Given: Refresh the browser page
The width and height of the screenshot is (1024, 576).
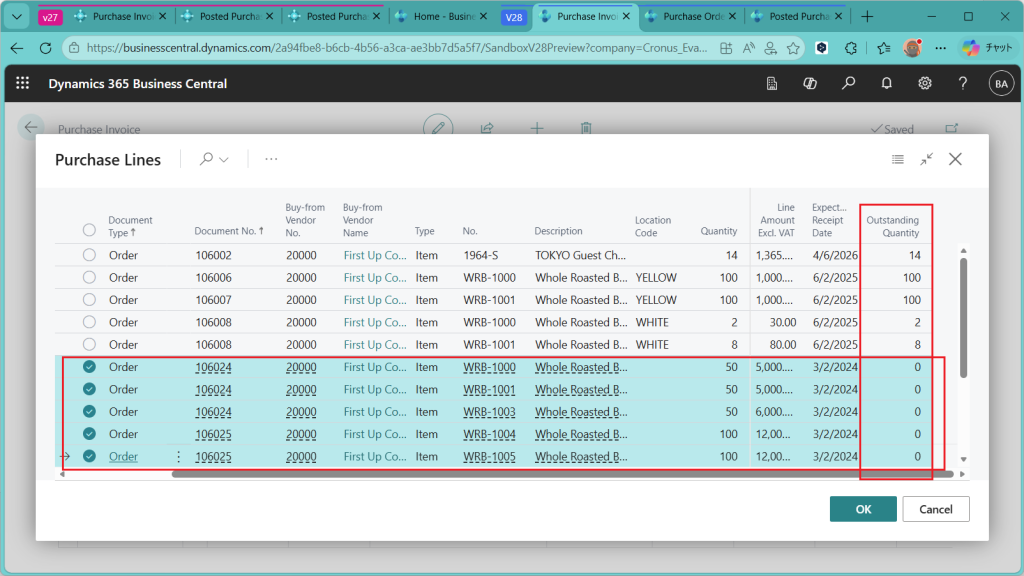Looking at the screenshot, I should click(45, 48).
